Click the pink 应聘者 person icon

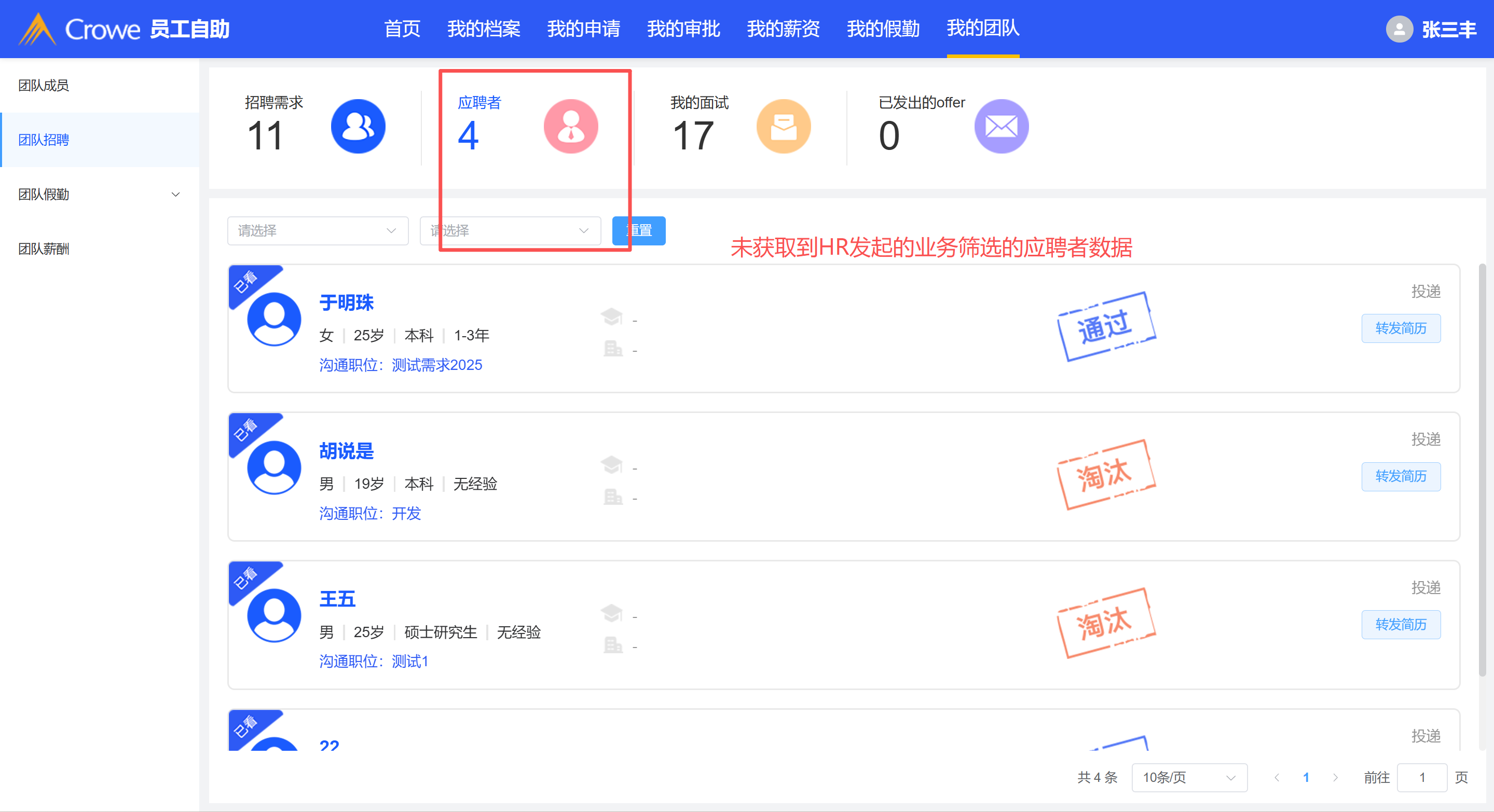tap(571, 127)
